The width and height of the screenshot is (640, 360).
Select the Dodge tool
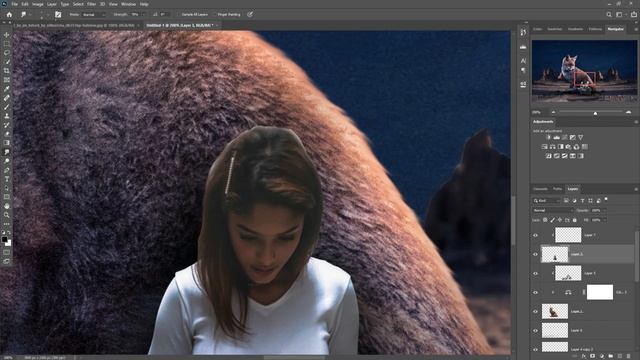[x=7, y=161]
